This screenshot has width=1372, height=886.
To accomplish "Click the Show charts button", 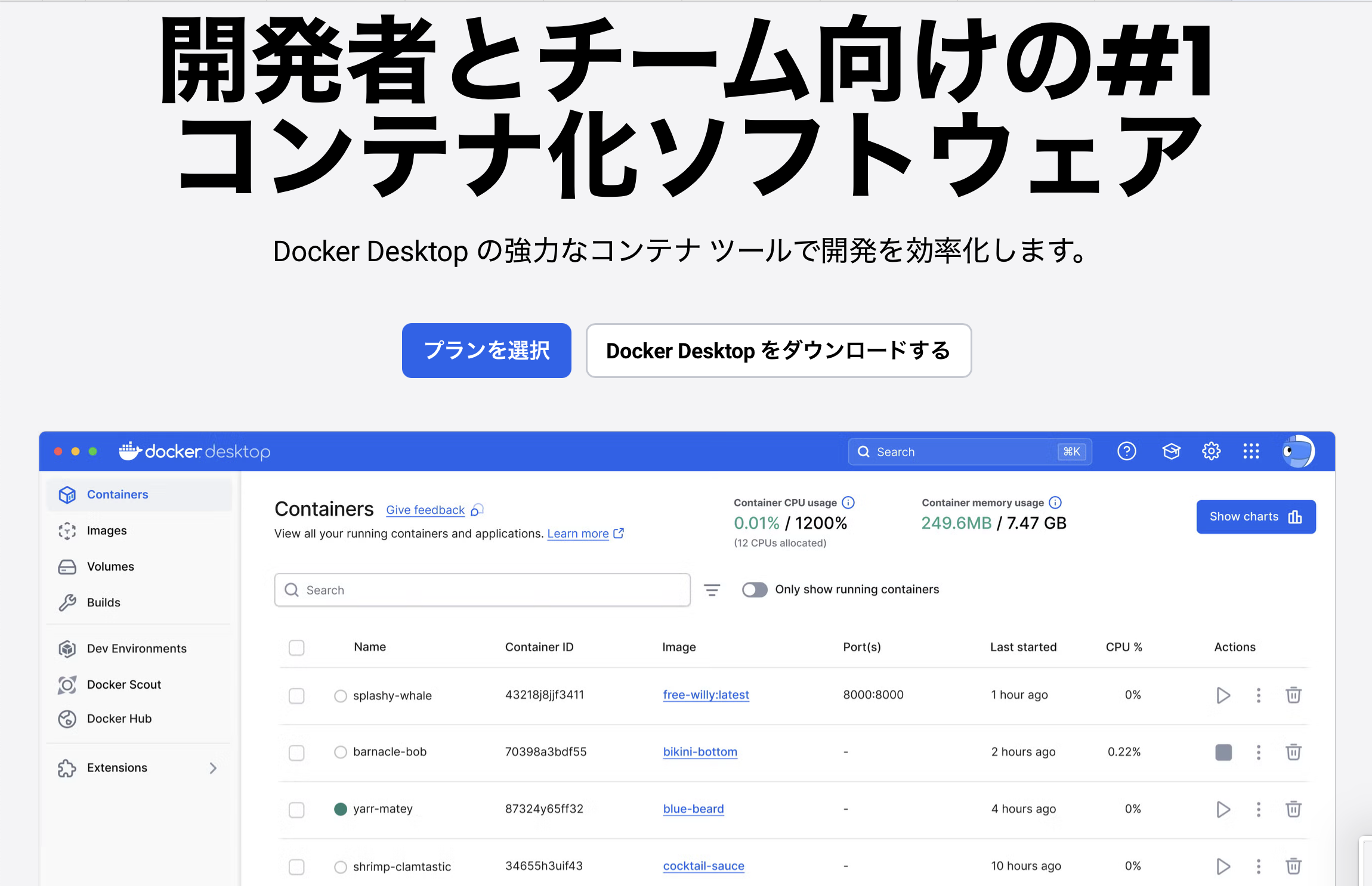I will click(1256, 516).
